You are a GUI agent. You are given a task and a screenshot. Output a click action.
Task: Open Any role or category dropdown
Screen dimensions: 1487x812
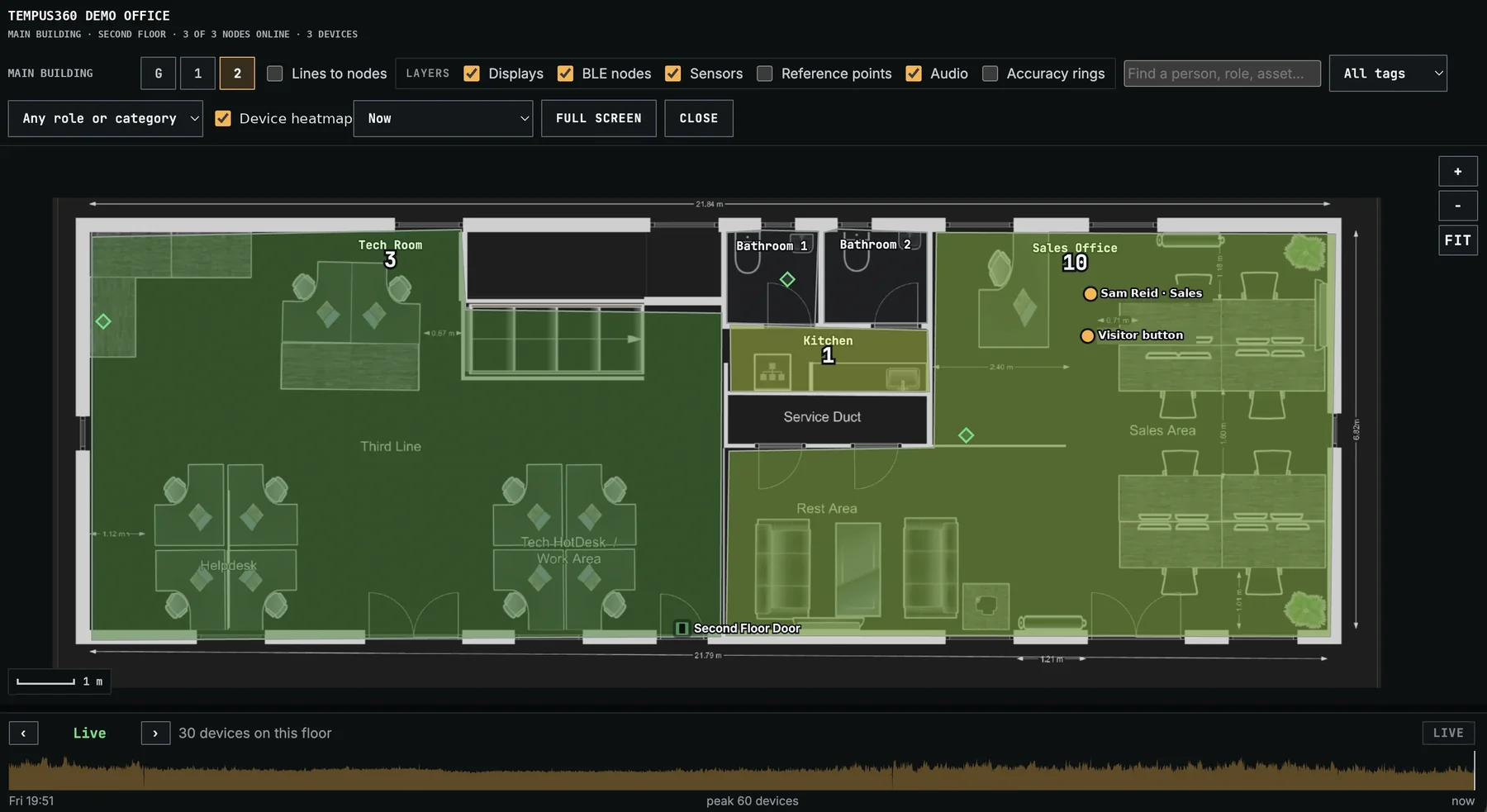[106, 118]
